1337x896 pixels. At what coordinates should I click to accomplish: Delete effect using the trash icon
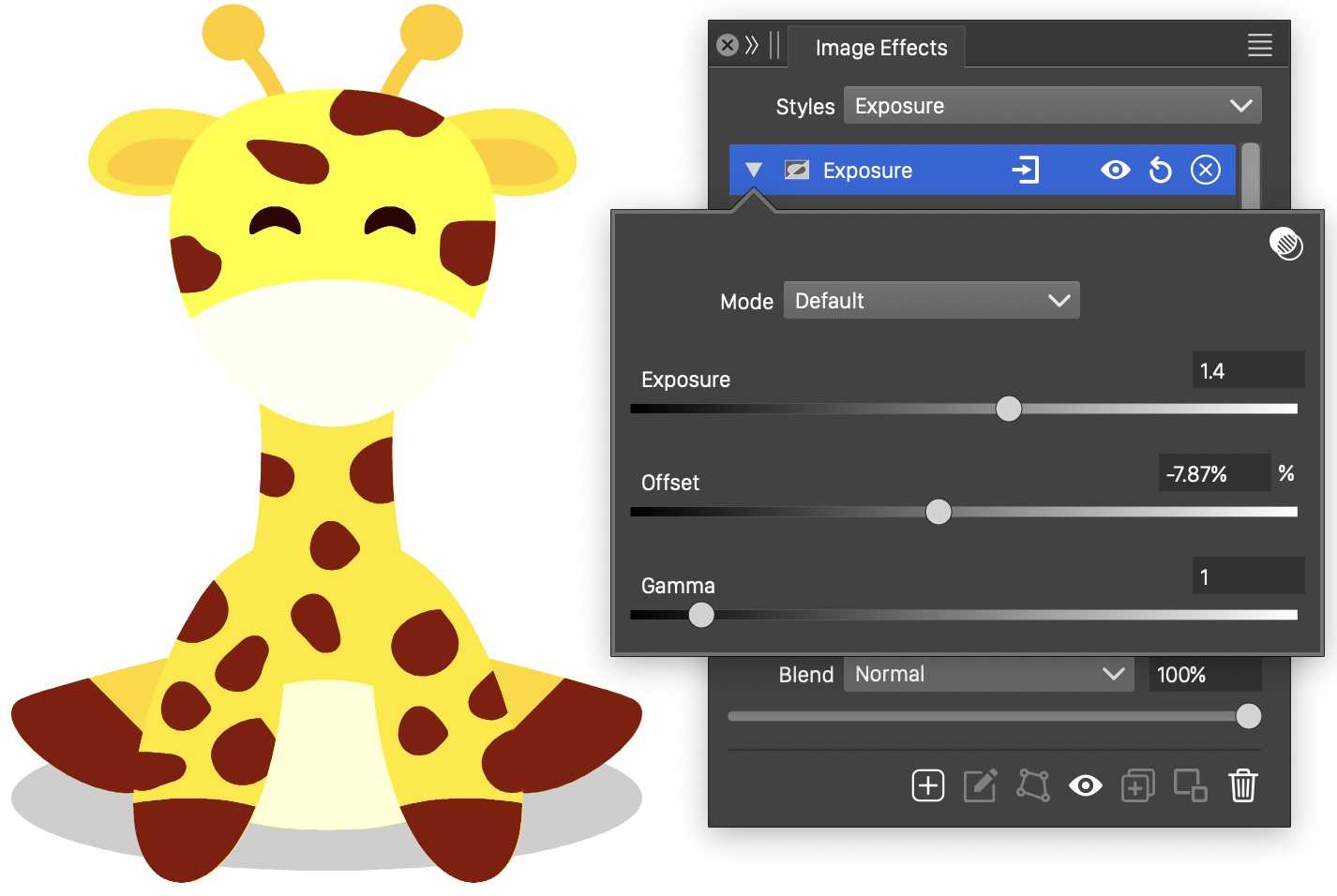click(1242, 785)
